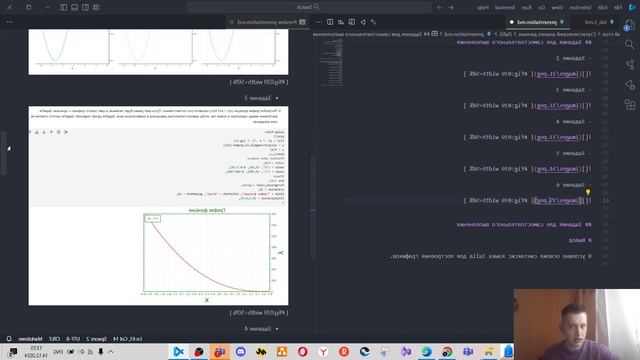Click the notifications bell in status bar
640x360 pixels.
9,339
